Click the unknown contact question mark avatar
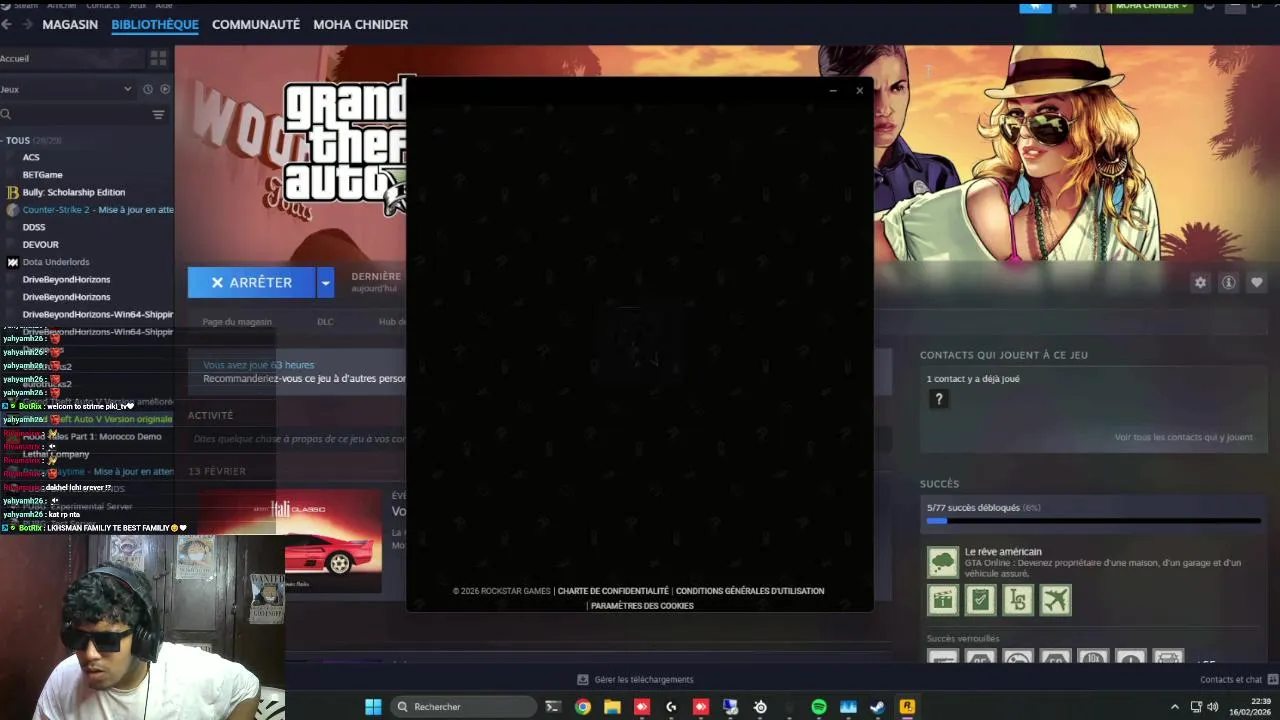The height and width of the screenshot is (720, 1280). [938, 399]
